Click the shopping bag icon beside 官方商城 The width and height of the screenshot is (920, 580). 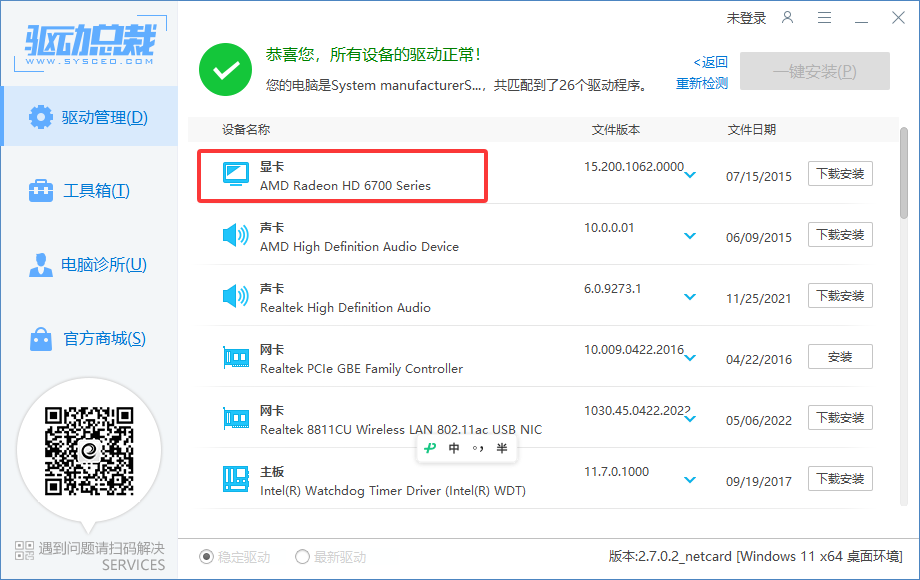[x=40, y=338]
